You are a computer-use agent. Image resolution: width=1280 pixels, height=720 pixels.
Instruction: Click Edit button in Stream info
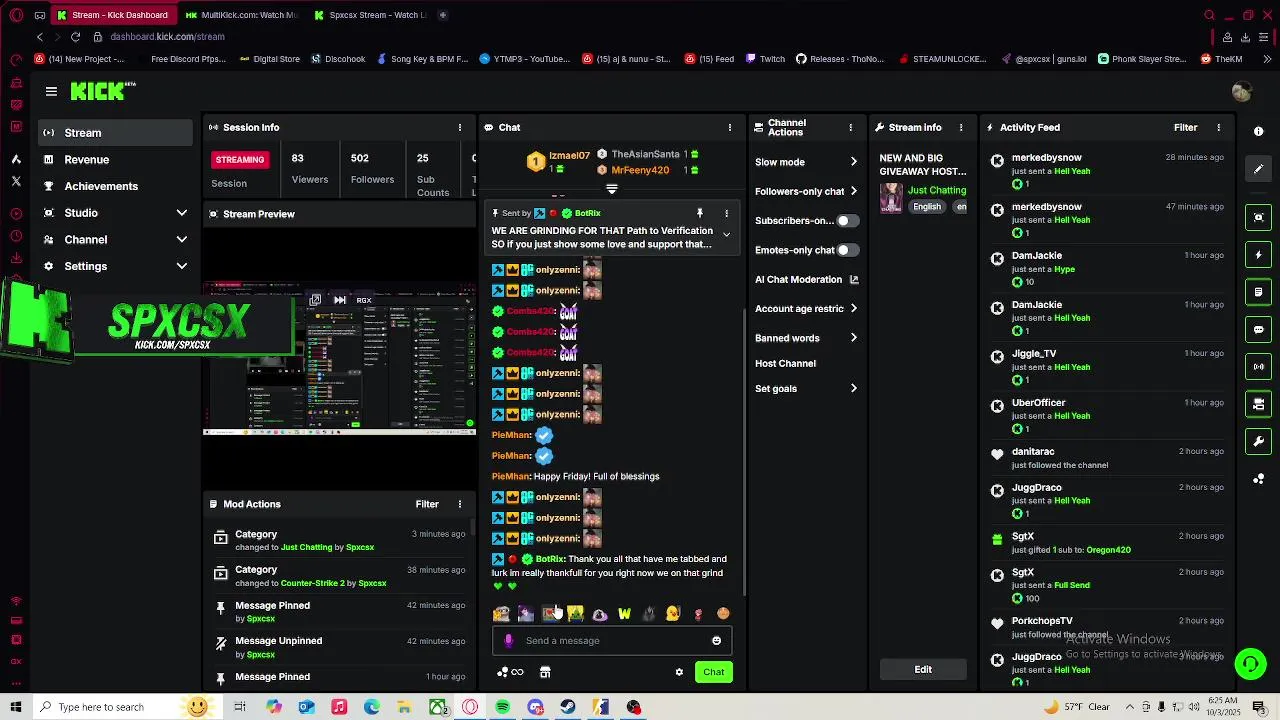coord(923,670)
